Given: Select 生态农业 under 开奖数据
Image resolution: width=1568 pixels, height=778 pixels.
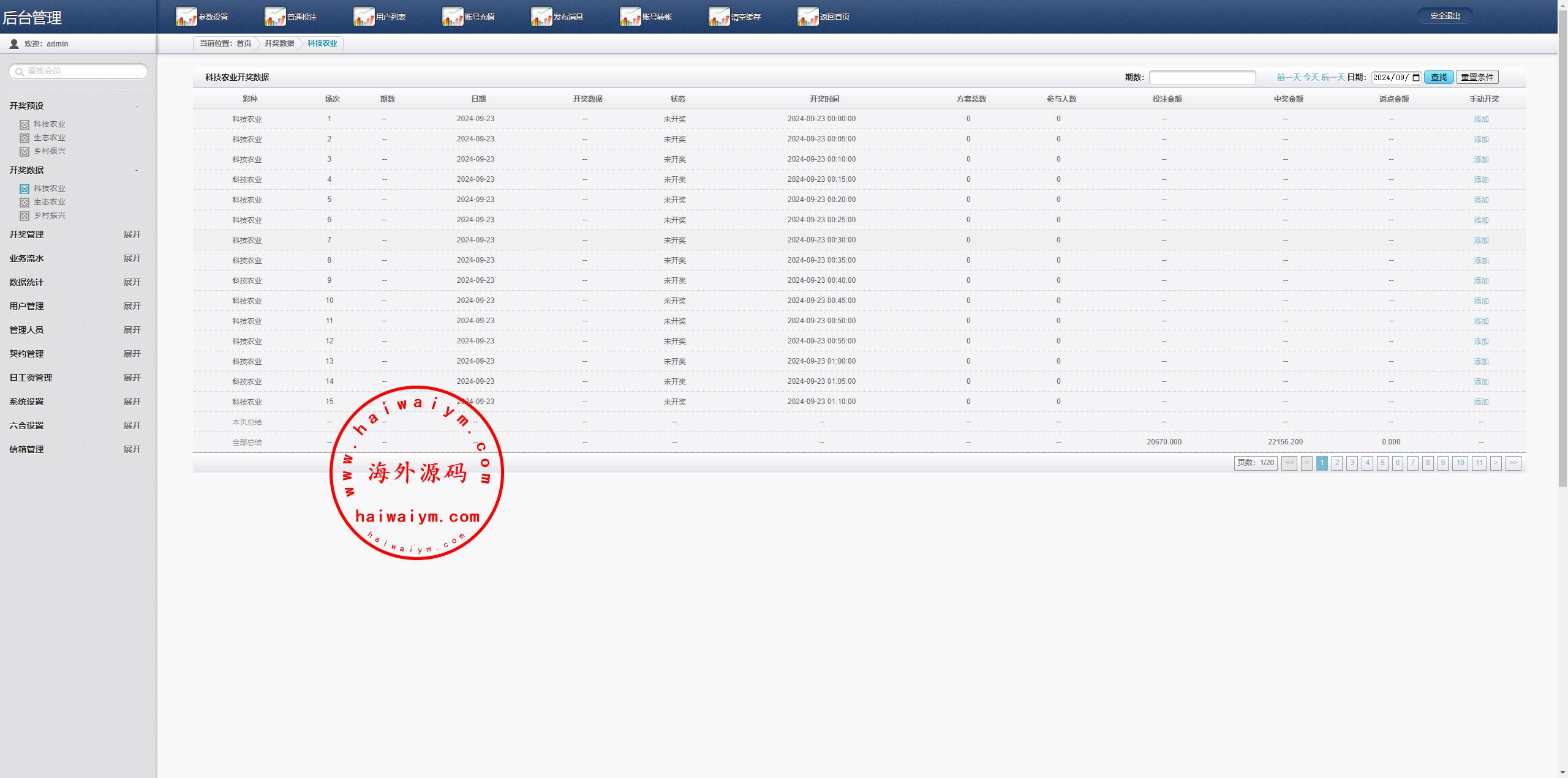Looking at the screenshot, I should 49,202.
